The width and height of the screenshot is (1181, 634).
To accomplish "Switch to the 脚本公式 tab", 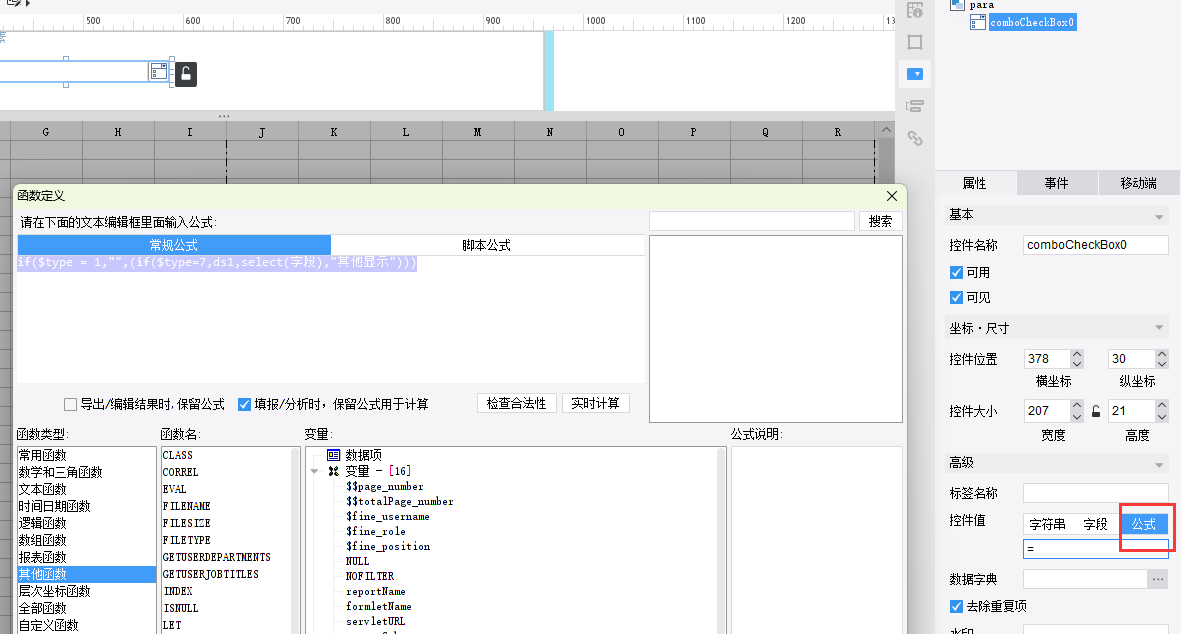I will [x=487, y=245].
